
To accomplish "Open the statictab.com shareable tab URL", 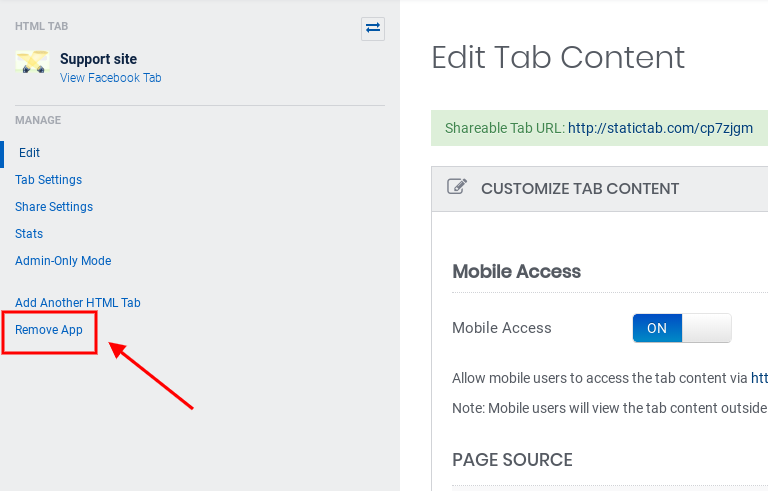I will pos(660,128).
